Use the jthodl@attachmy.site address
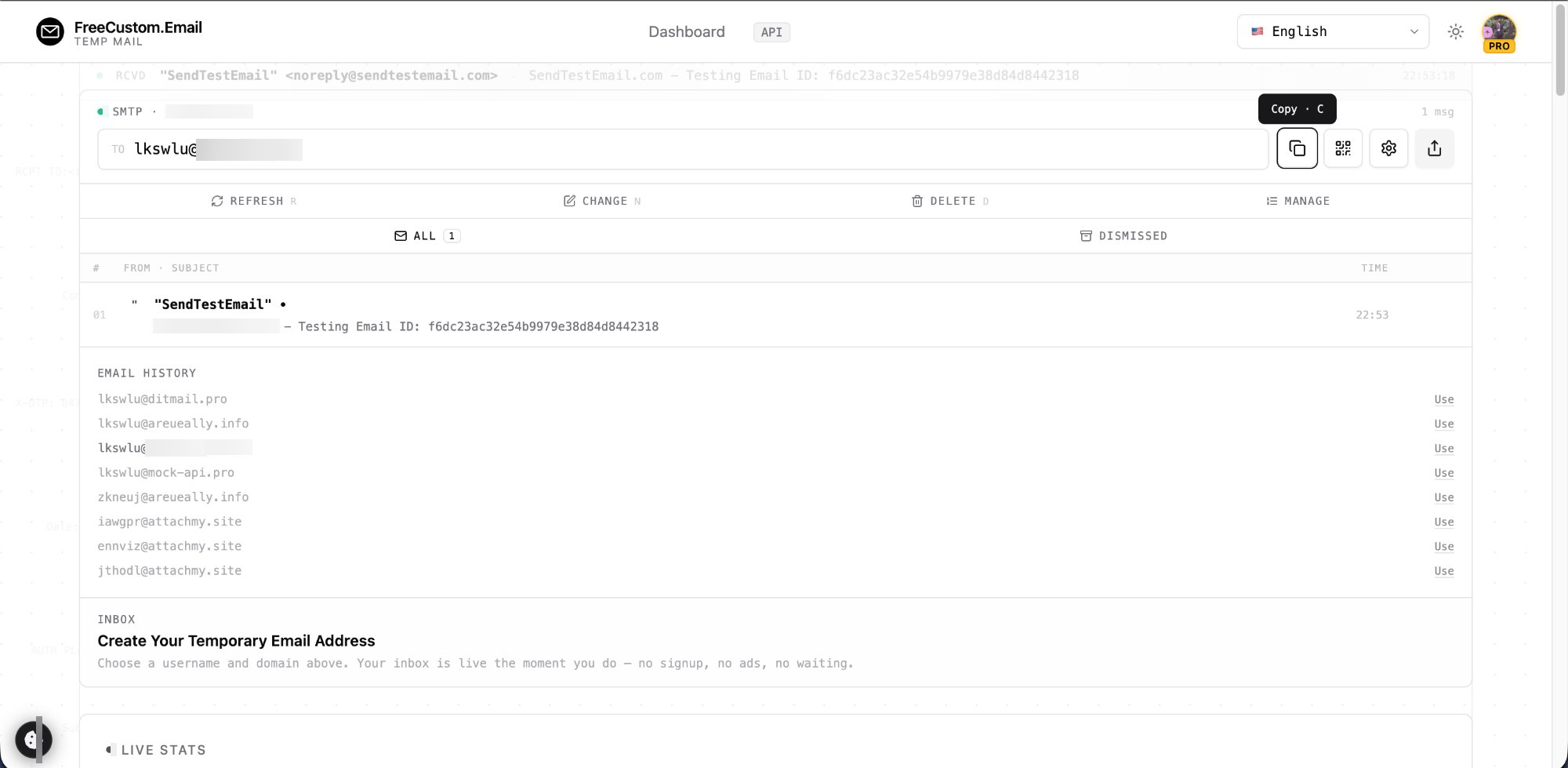 [x=1444, y=570]
